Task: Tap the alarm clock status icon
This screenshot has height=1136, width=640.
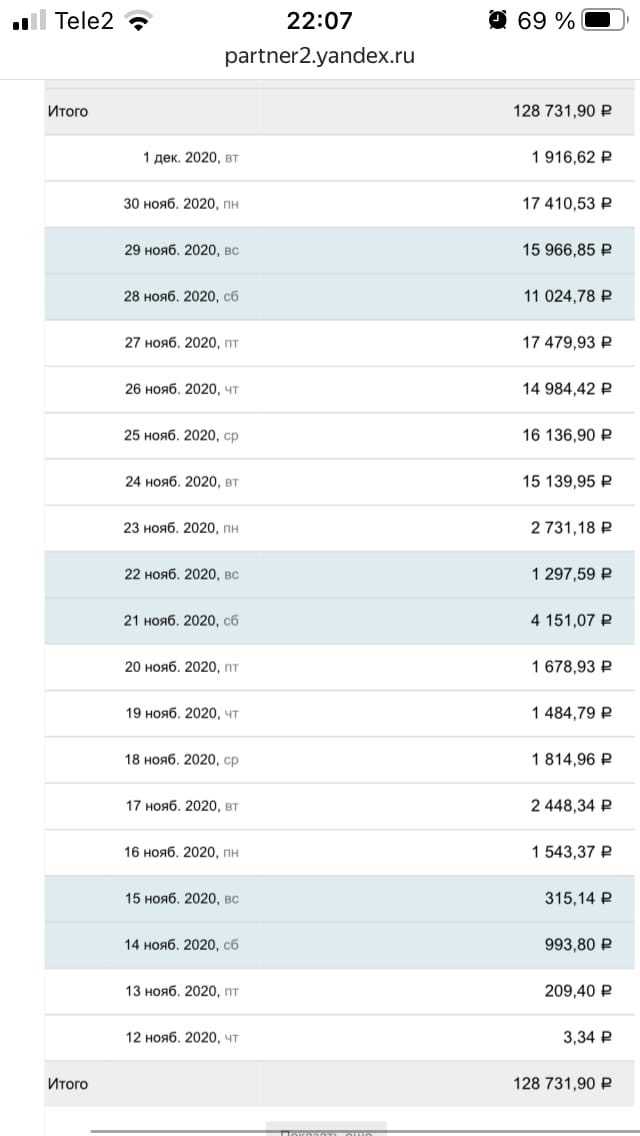Action: tap(497, 20)
